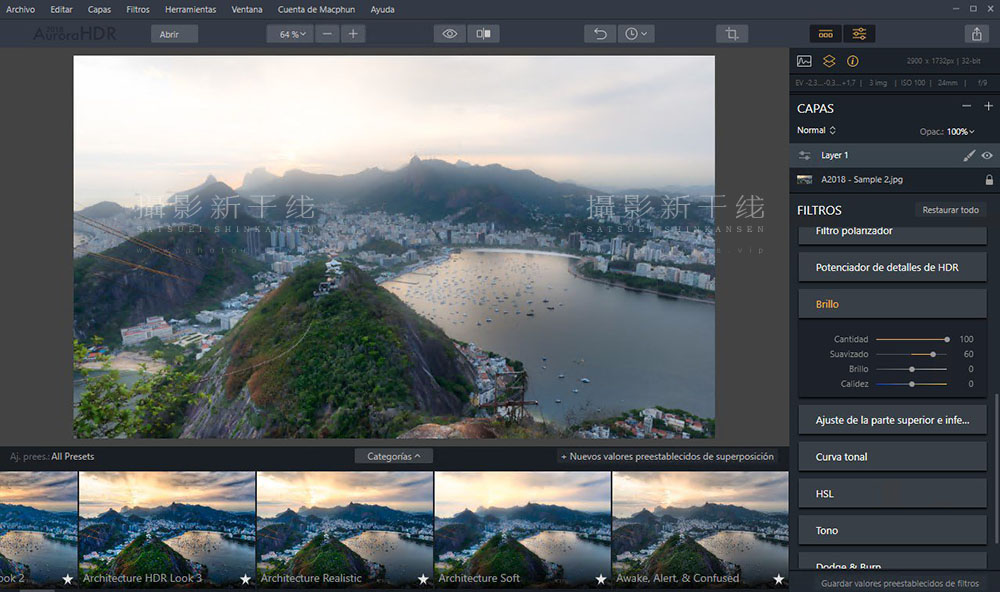Image resolution: width=1000 pixels, height=592 pixels.
Task: Click the Abrir button
Action: coord(174,34)
